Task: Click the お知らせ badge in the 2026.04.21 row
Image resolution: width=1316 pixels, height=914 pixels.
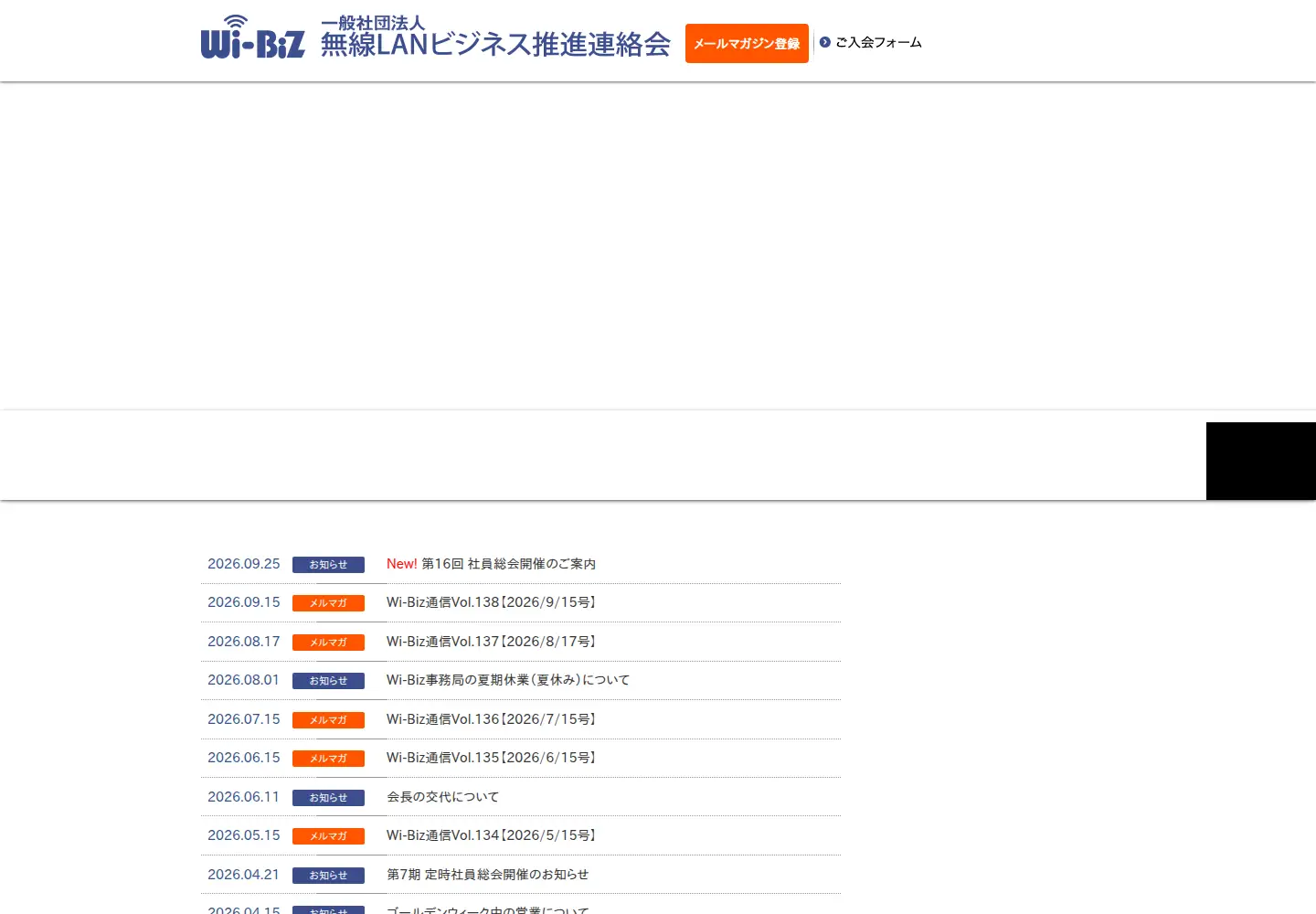Action: point(328,876)
